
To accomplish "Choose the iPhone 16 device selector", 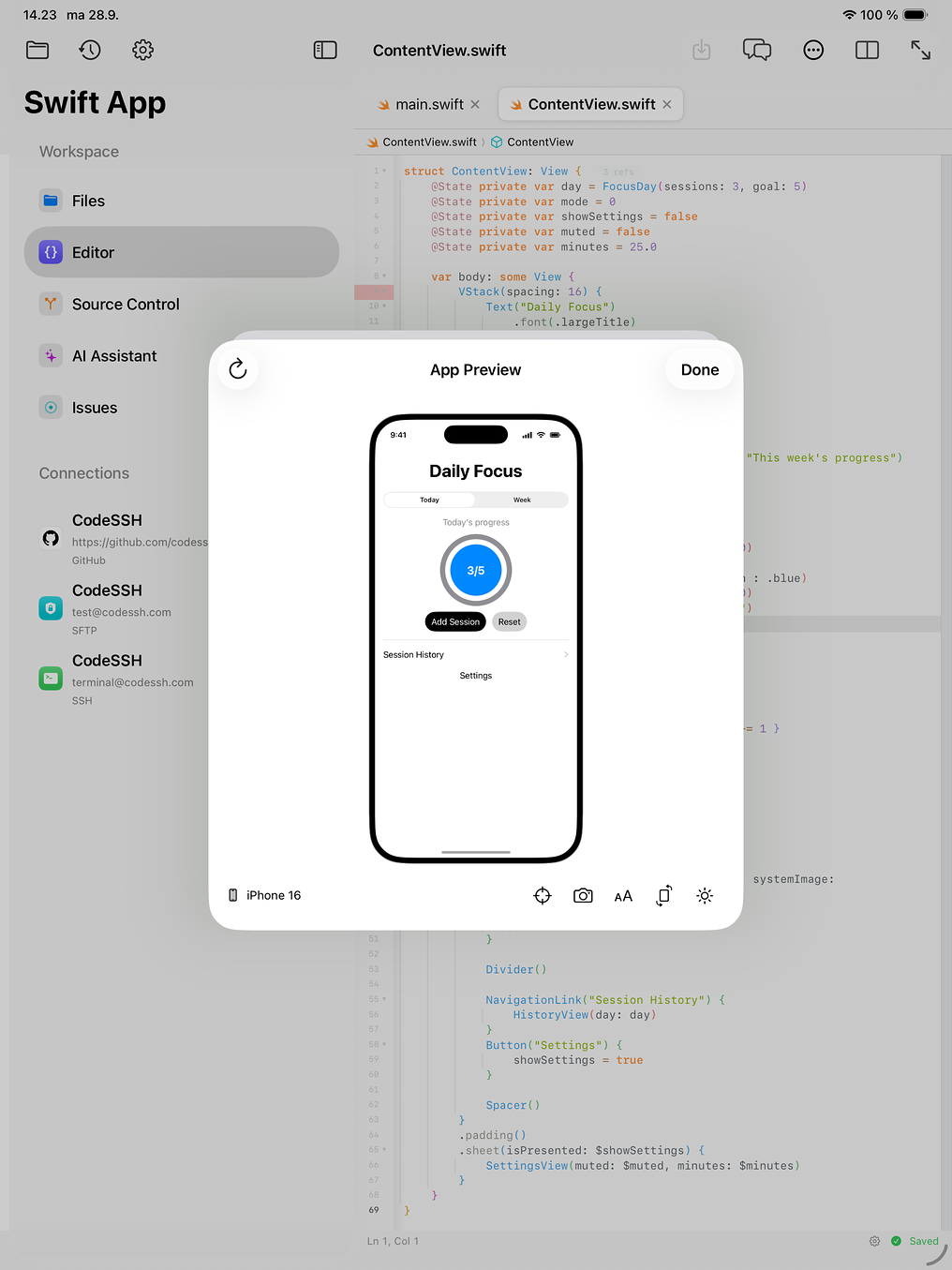I will (x=265, y=895).
